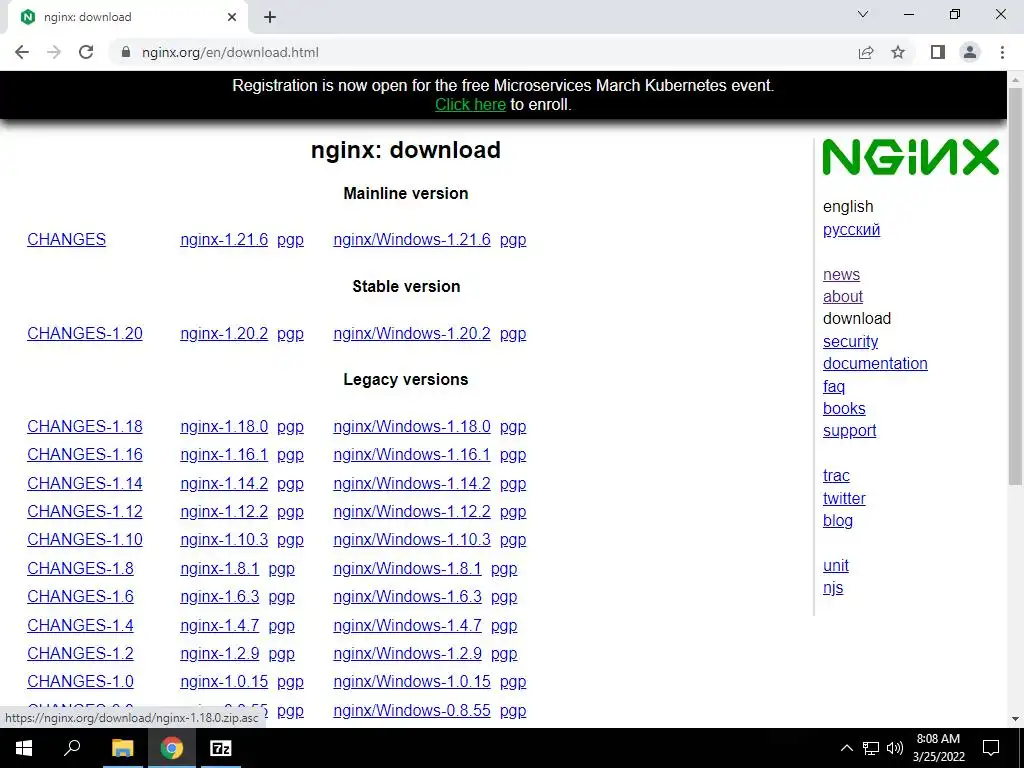Open CHANGES-1.8 link
Image resolution: width=1024 pixels, height=768 pixels.
(x=80, y=568)
